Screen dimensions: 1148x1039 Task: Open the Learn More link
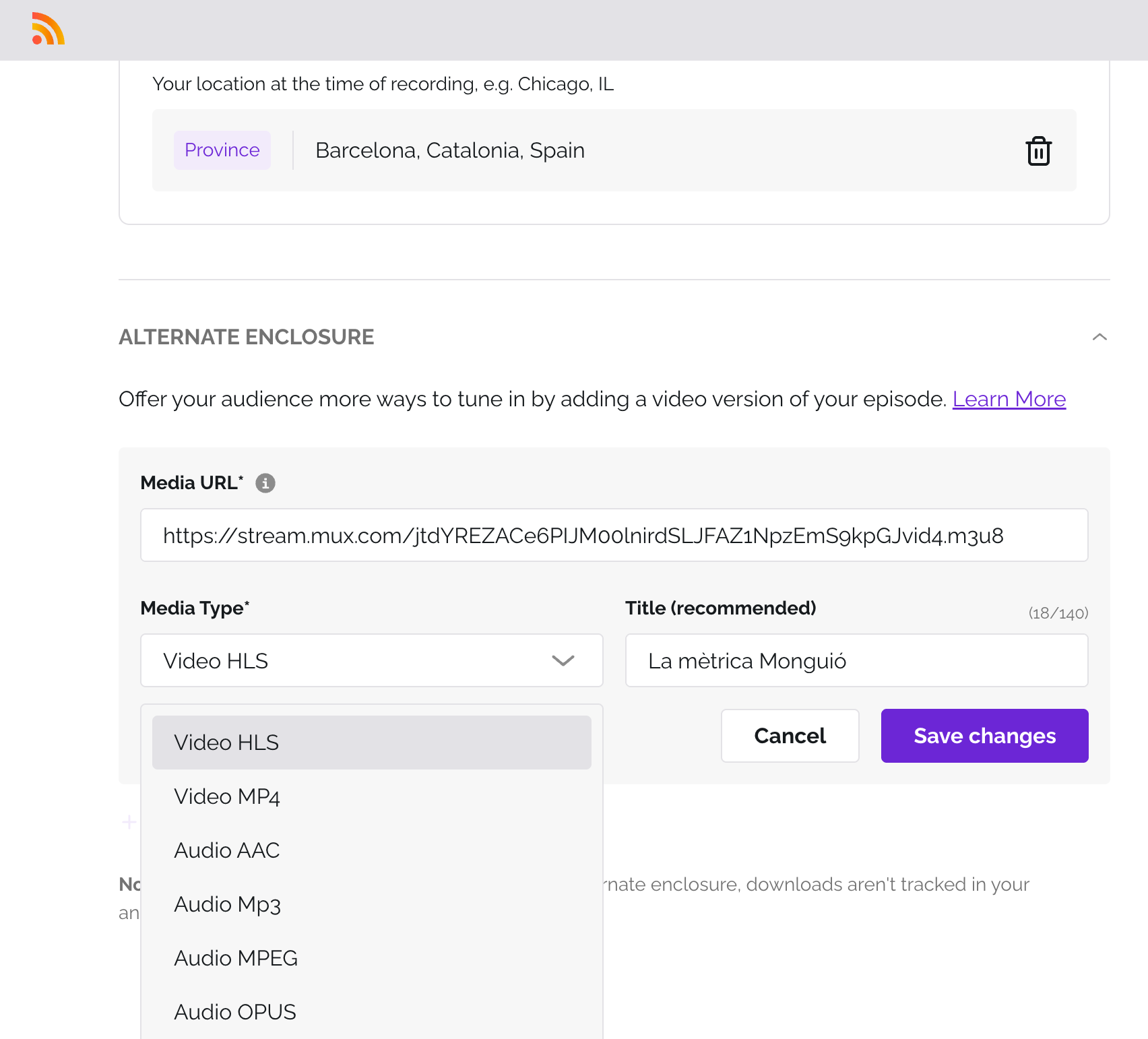point(1009,399)
